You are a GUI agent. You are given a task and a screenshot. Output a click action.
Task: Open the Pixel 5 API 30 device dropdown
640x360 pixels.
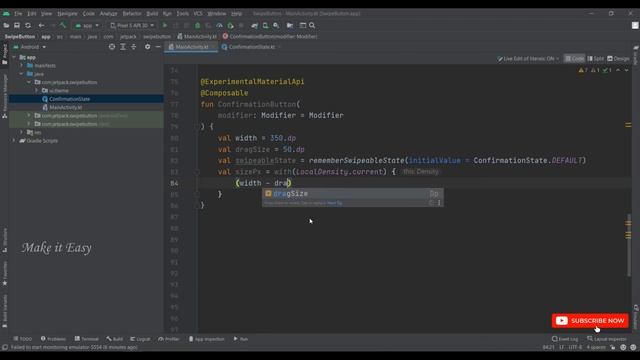click(x=133, y=25)
